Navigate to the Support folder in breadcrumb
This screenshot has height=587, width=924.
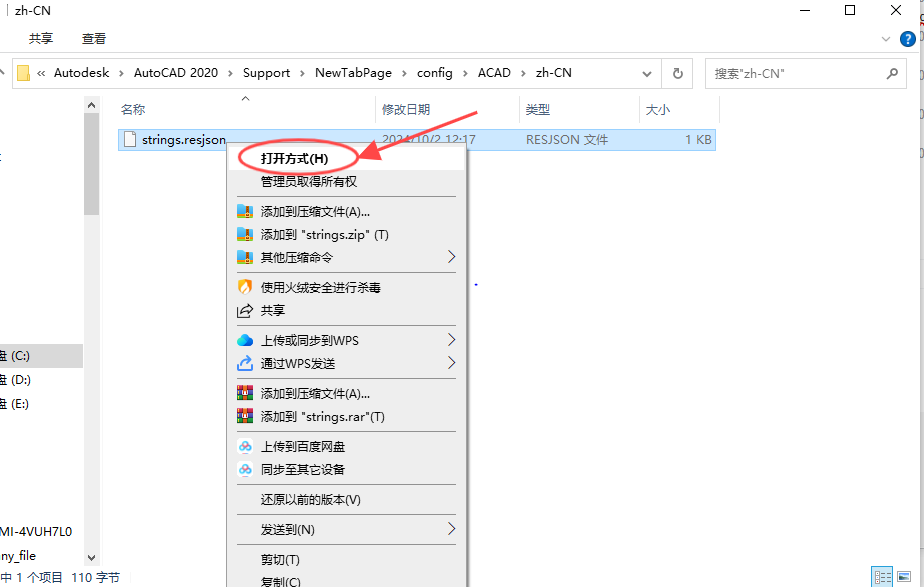tap(266, 73)
